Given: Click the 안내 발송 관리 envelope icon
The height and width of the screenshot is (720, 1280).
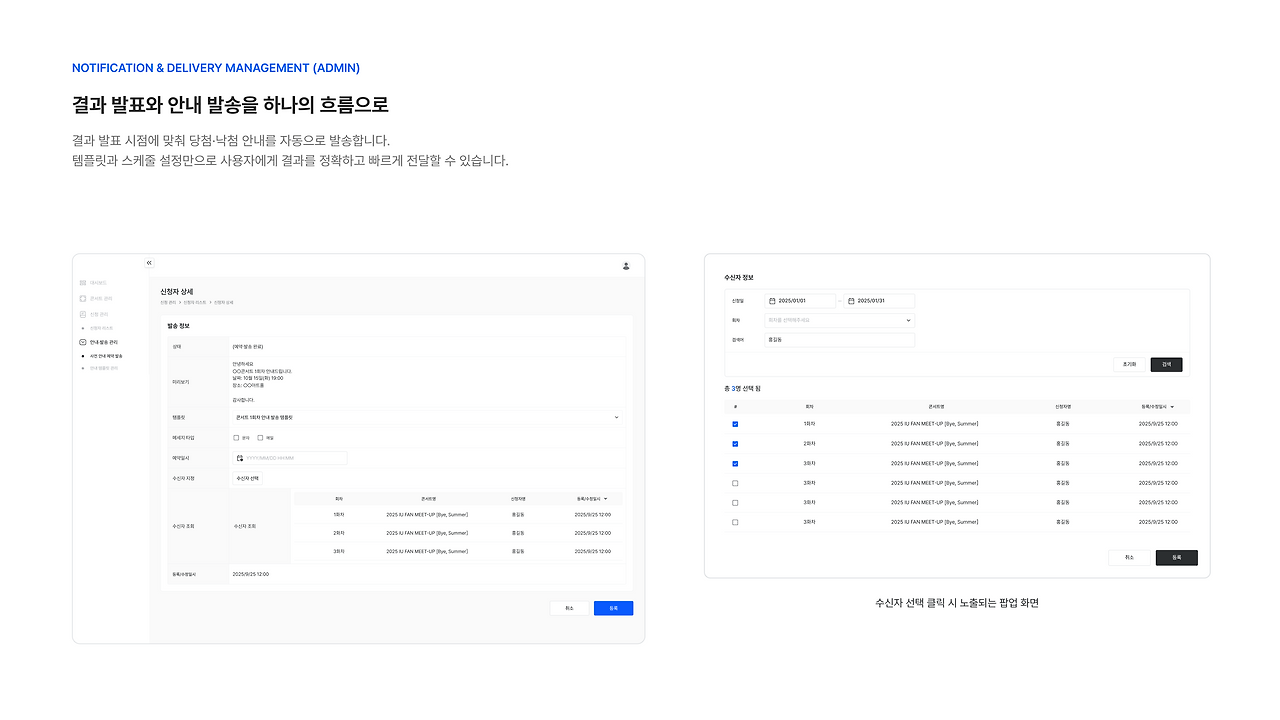Looking at the screenshot, I should [x=83, y=342].
